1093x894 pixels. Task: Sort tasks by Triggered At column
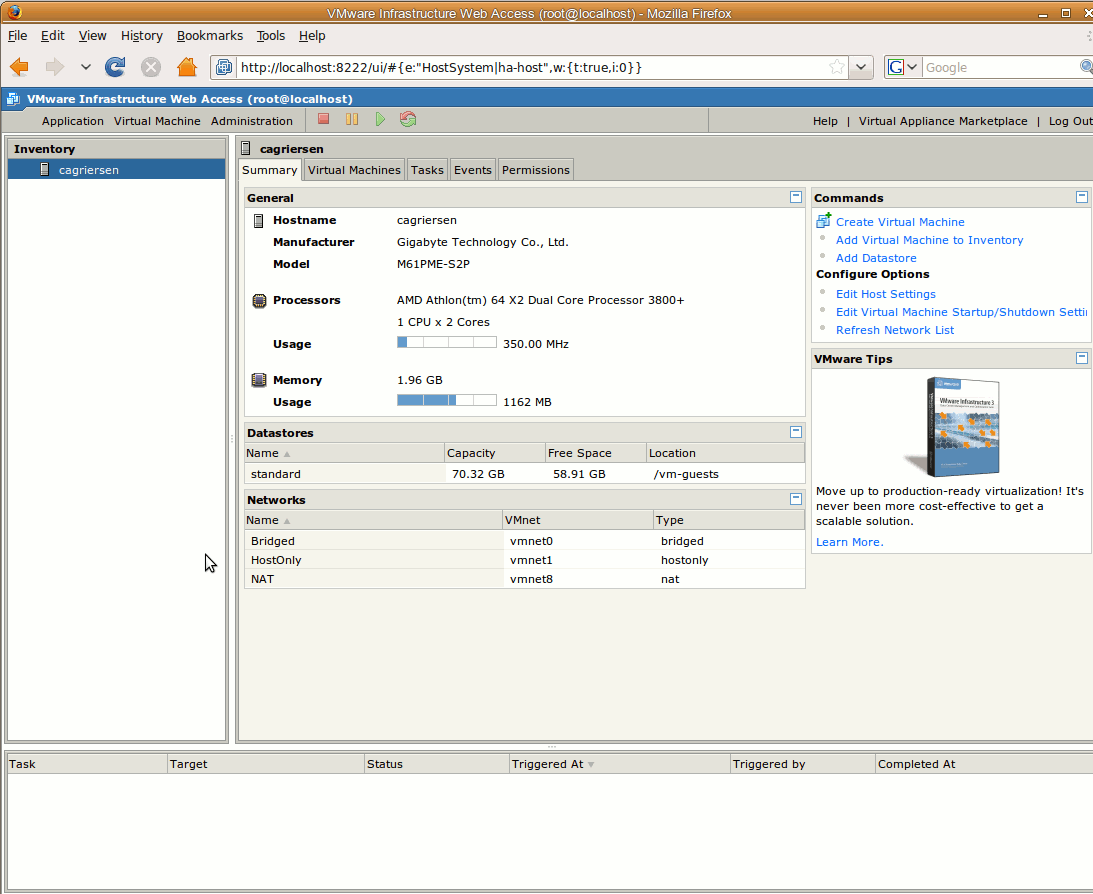[x=619, y=764]
